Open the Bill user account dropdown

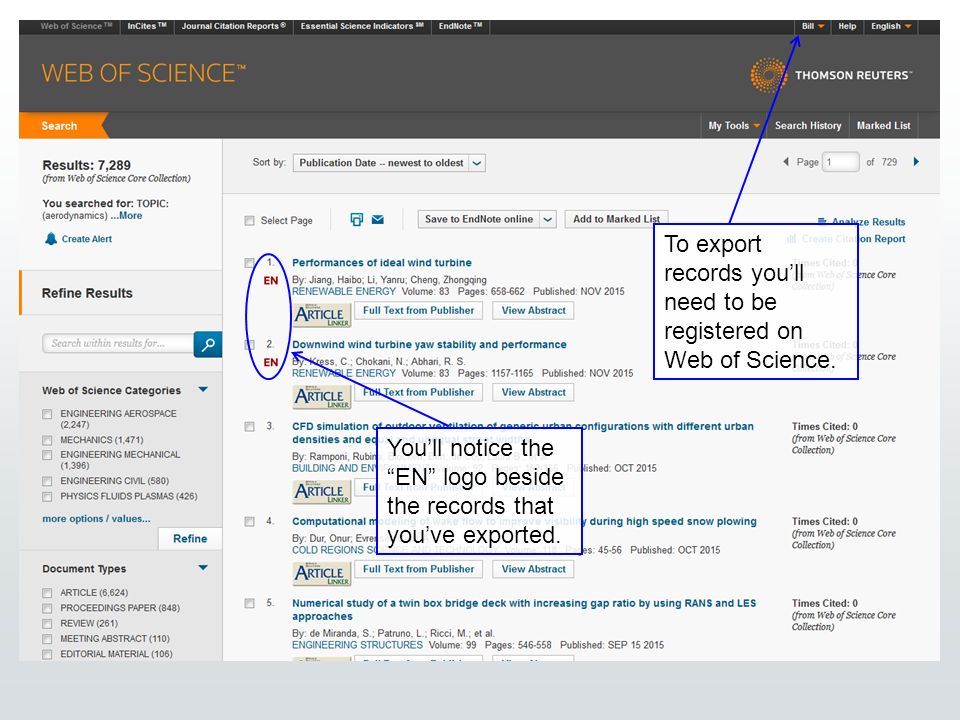click(x=813, y=26)
